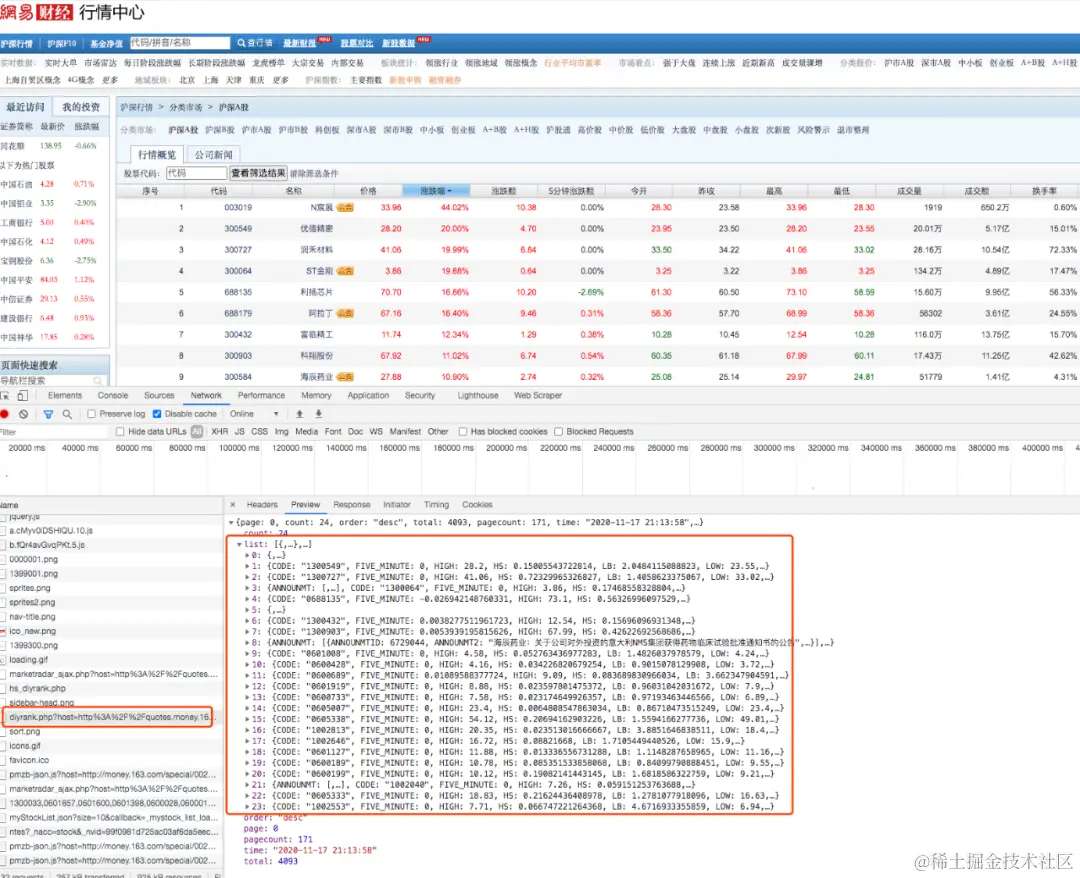
Task: Switch to the Response tab
Action: [x=352, y=505]
